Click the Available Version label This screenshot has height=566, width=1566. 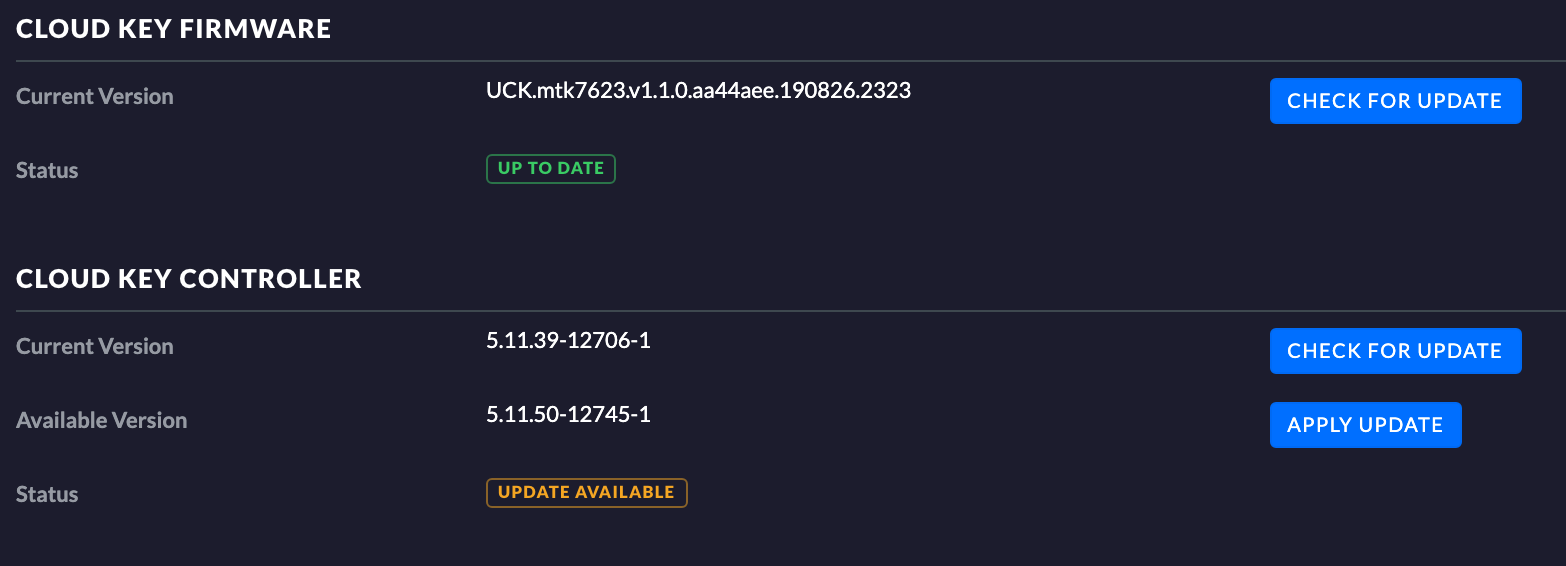(102, 421)
